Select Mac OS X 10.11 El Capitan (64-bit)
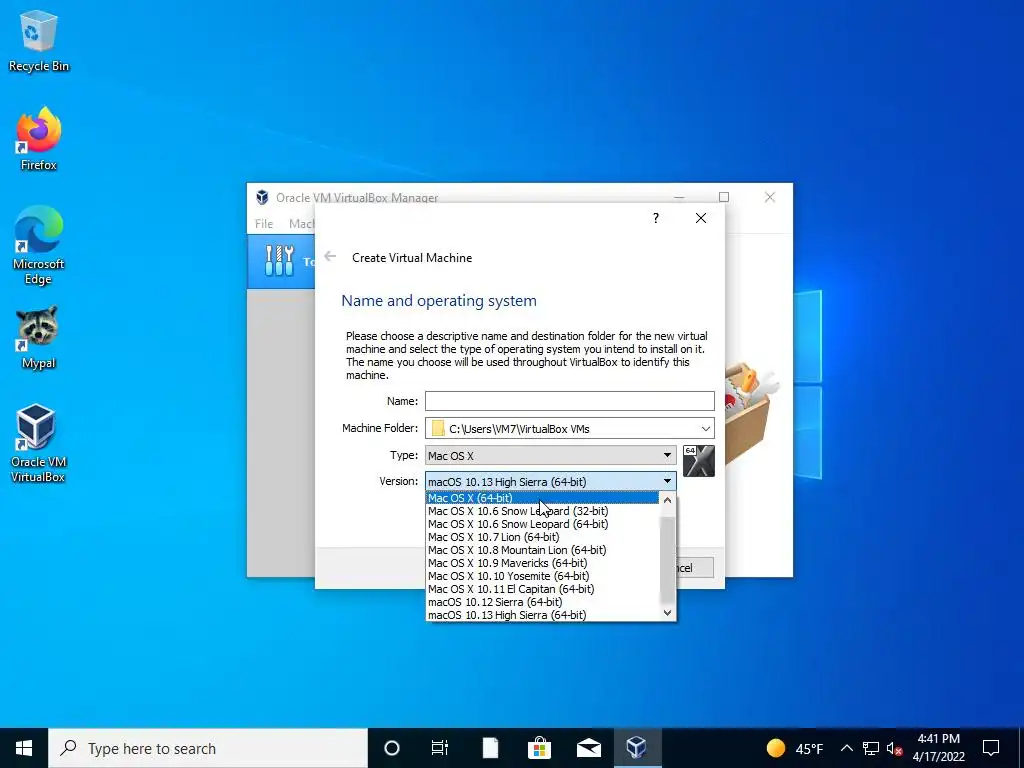The height and width of the screenshot is (768, 1024). pos(542,589)
